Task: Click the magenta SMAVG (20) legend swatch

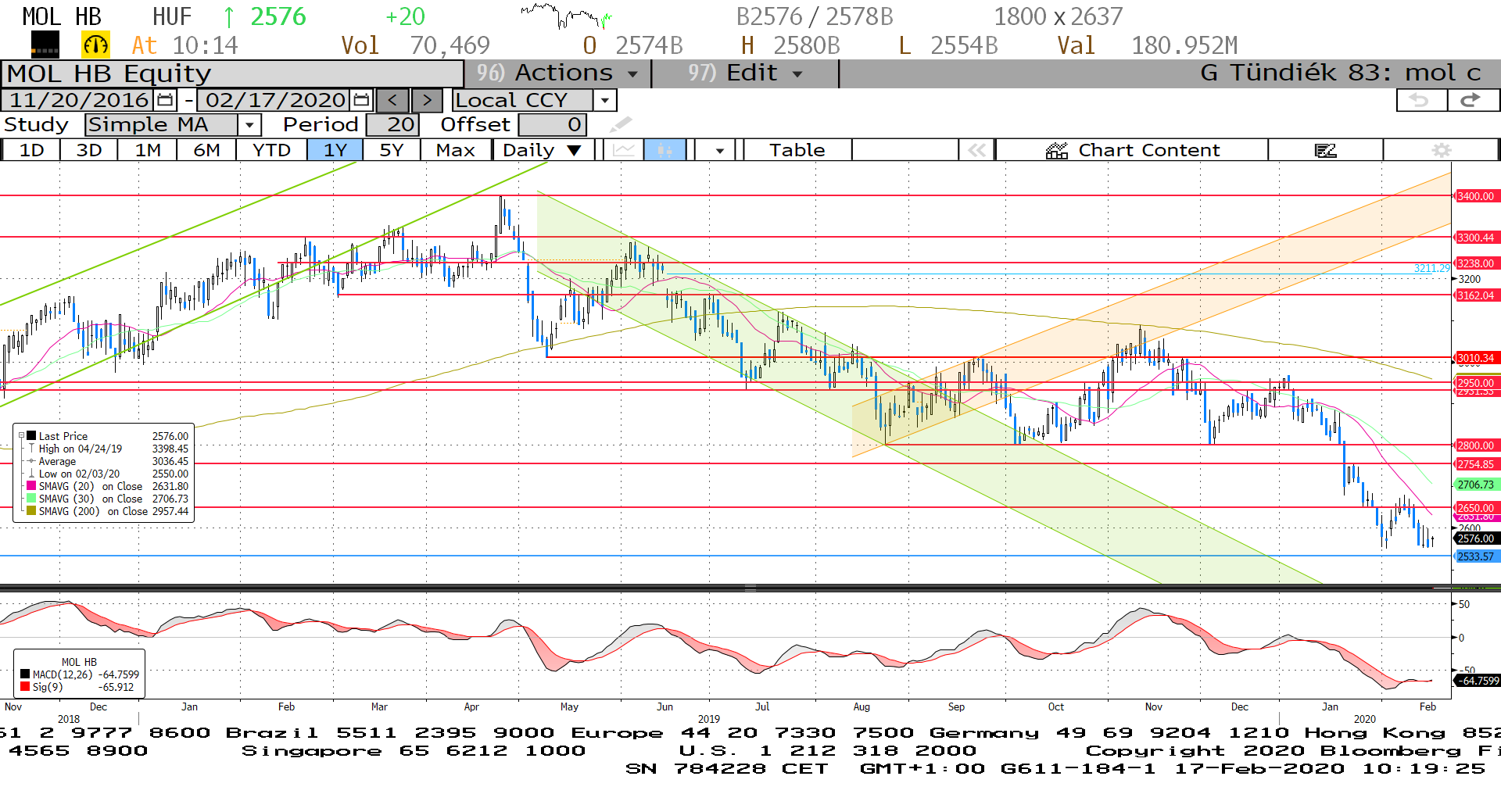Action: tap(31, 486)
